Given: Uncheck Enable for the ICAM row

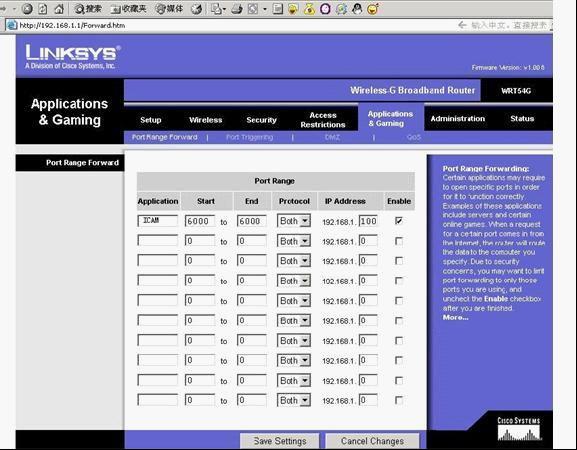Looking at the screenshot, I should [399, 220].
